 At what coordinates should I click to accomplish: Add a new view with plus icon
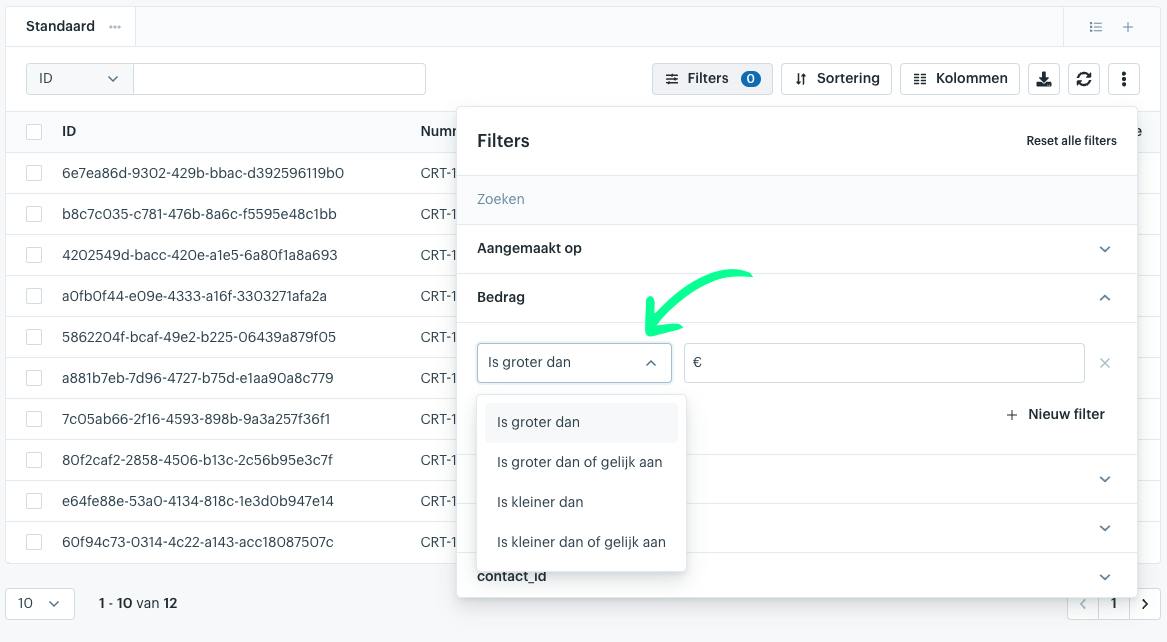[1128, 27]
